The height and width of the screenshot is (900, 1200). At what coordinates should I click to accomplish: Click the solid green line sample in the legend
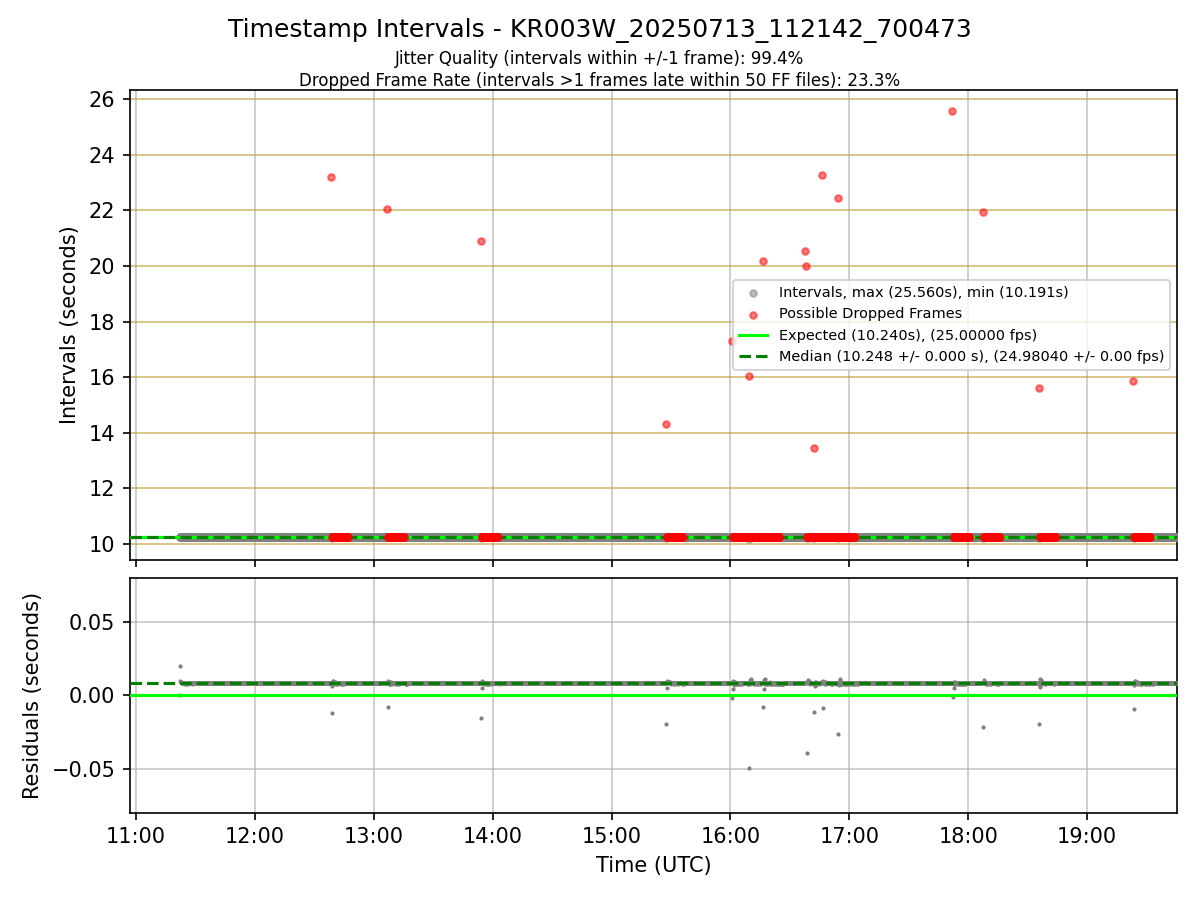tap(754, 335)
